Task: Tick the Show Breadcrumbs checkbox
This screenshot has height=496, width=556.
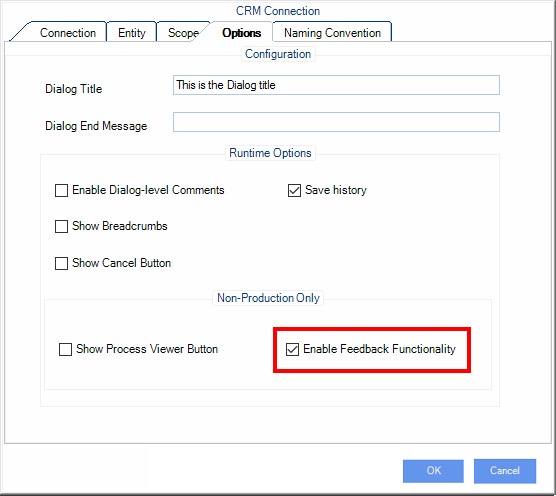Action: click(x=61, y=226)
